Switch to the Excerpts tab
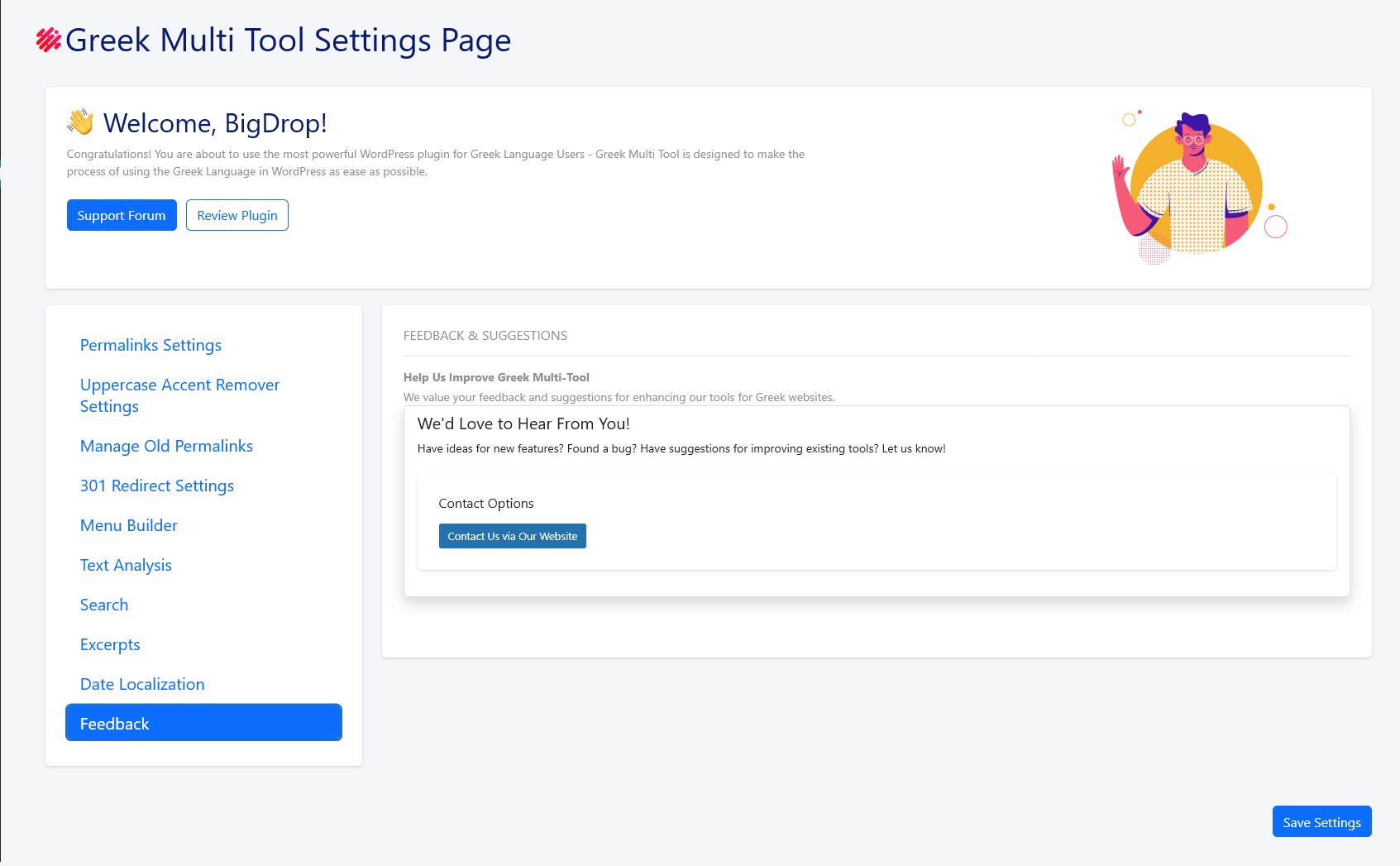1400x866 pixels. coord(110,644)
